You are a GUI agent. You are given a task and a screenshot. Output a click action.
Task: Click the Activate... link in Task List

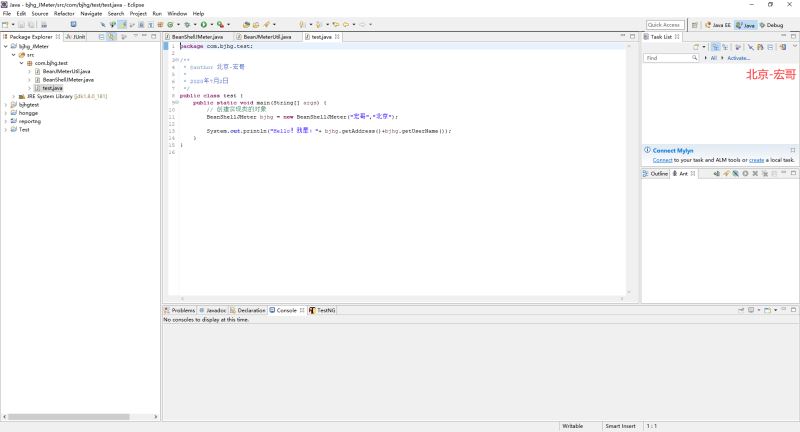coord(738,58)
